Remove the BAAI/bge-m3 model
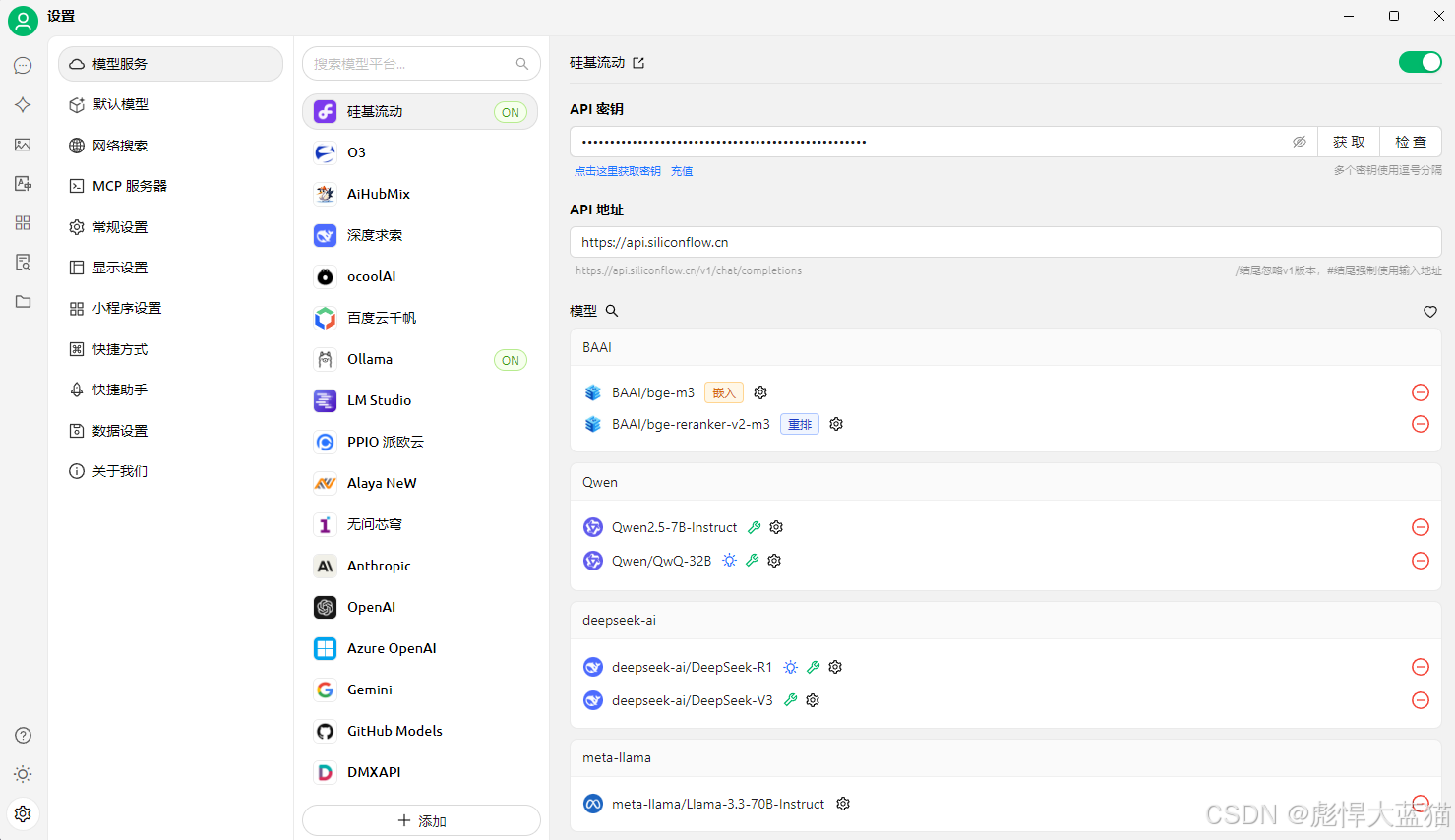Image resolution: width=1455 pixels, height=840 pixels. [x=1421, y=392]
